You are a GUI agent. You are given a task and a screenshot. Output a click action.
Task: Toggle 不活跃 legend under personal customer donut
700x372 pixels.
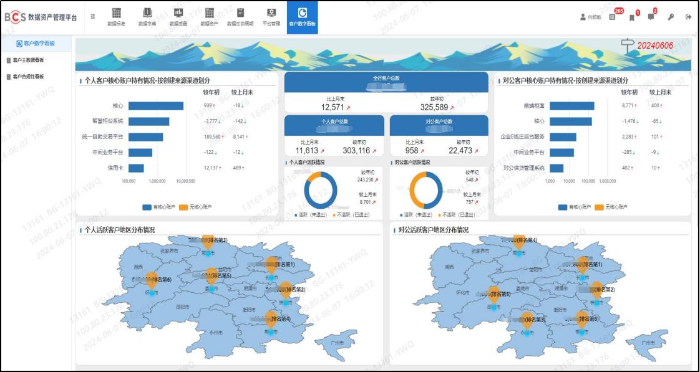tap(351, 215)
